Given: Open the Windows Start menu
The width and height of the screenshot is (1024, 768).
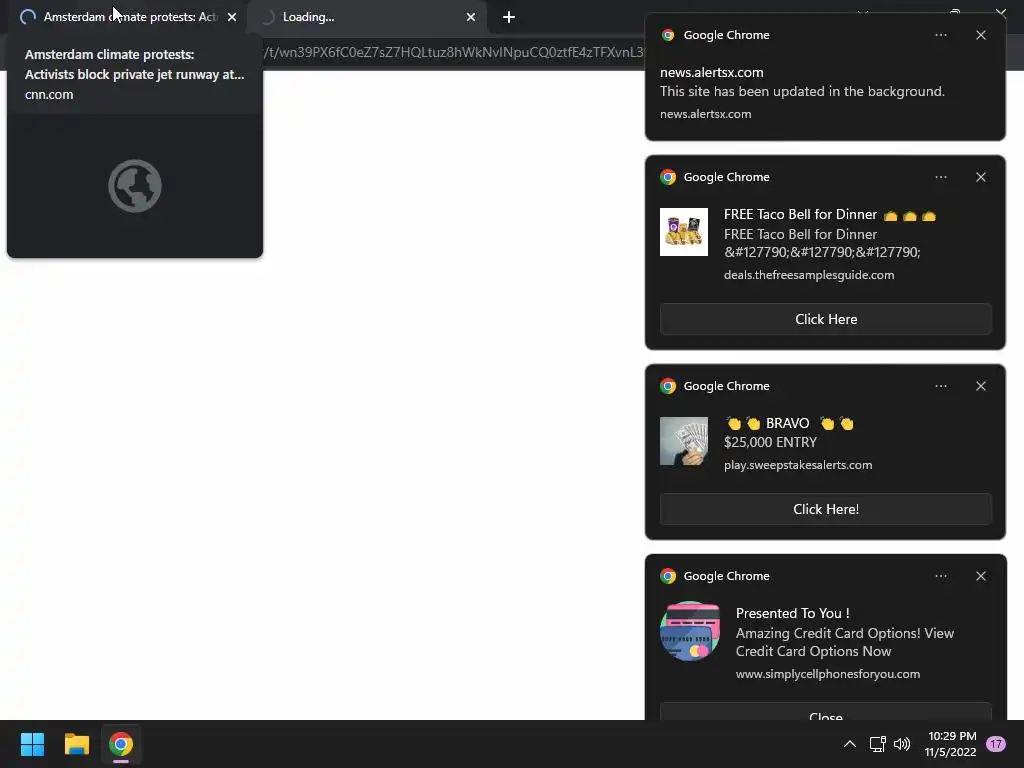Looking at the screenshot, I should click(32, 744).
